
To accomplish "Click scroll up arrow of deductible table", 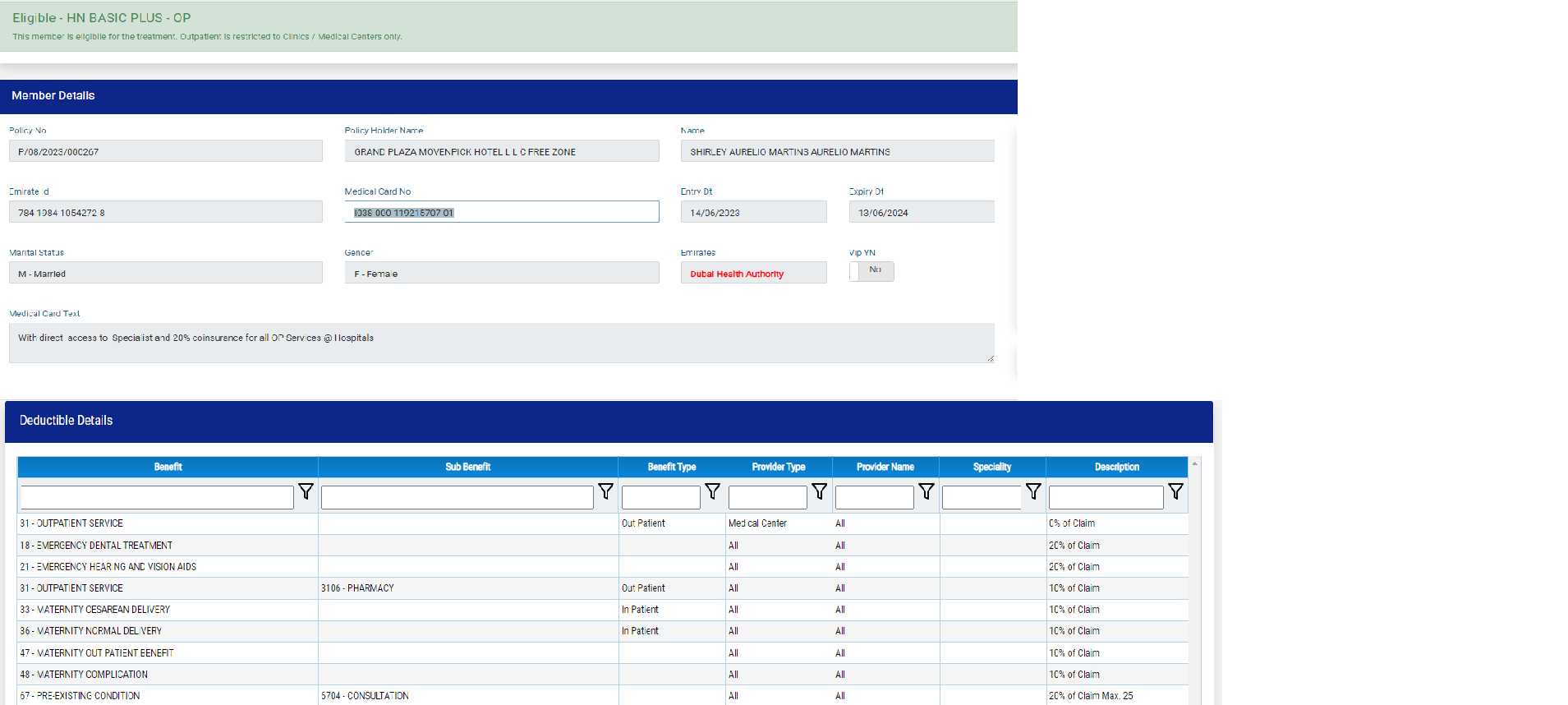I will (1194, 464).
